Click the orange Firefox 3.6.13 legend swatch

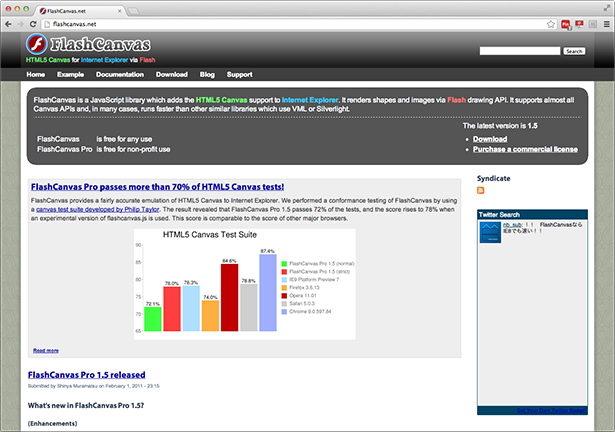pyautogui.click(x=284, y=288)
